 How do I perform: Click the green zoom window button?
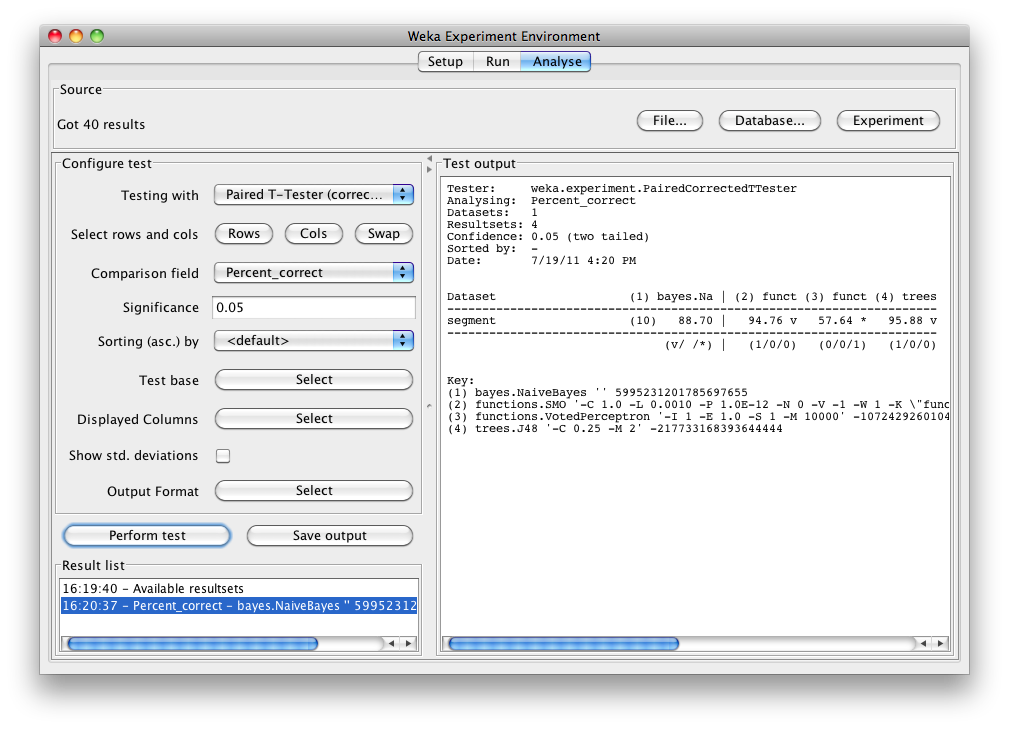pos(97,36)
